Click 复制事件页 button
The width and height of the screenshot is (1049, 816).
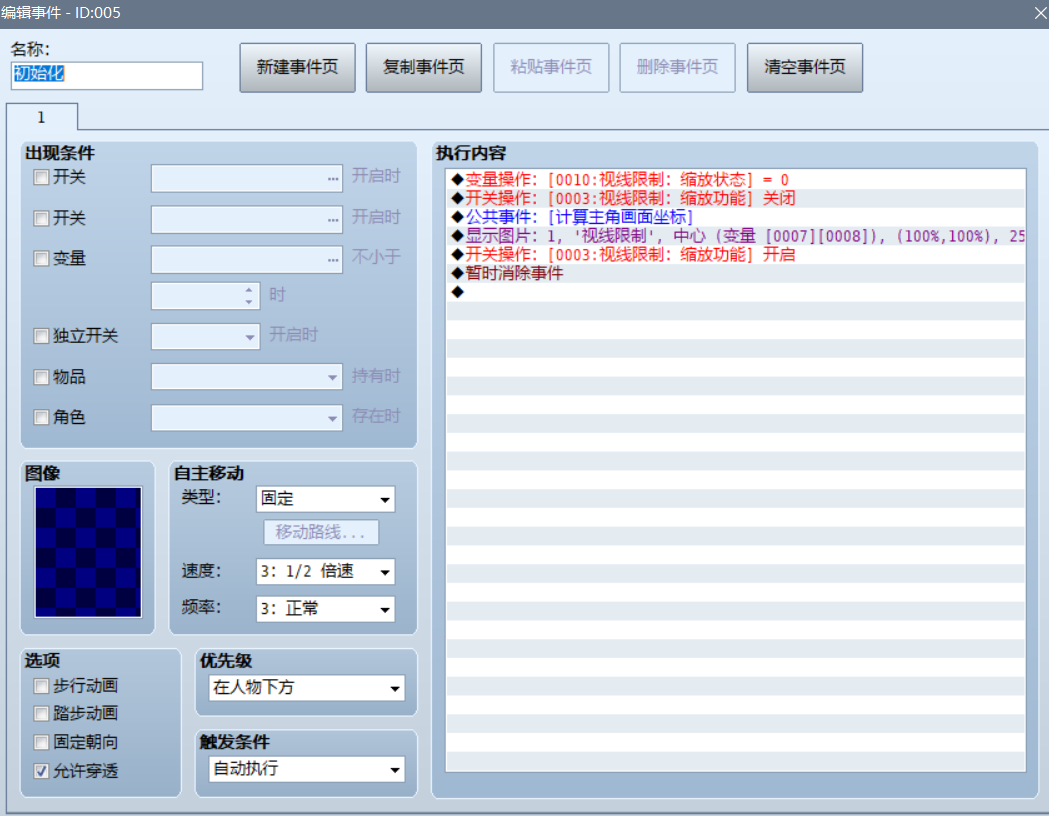click(x=423, y=68)
